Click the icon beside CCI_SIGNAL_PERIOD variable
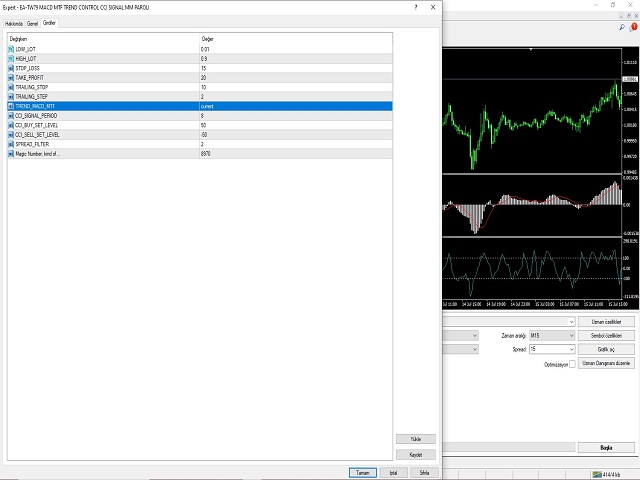 (11, 116)
